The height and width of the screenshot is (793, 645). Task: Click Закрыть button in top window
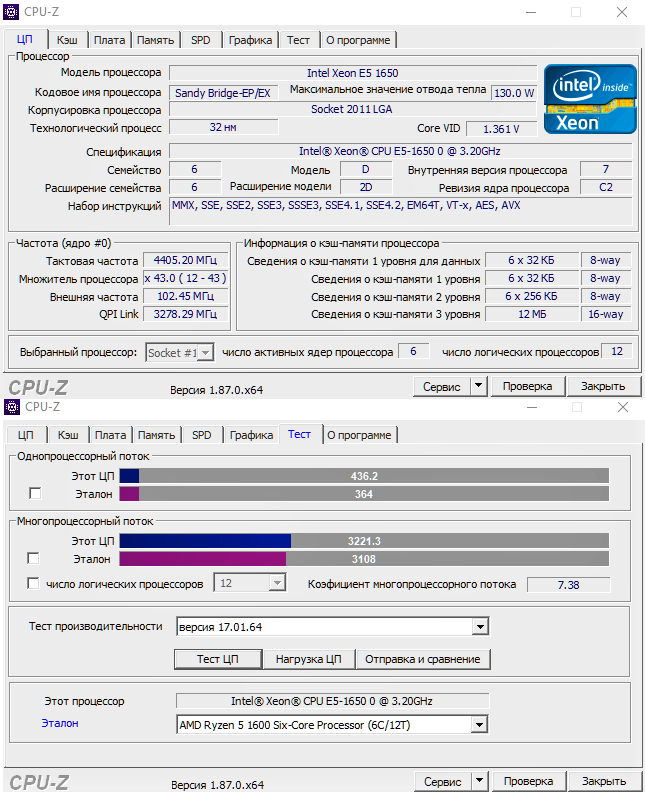point(603,386)
